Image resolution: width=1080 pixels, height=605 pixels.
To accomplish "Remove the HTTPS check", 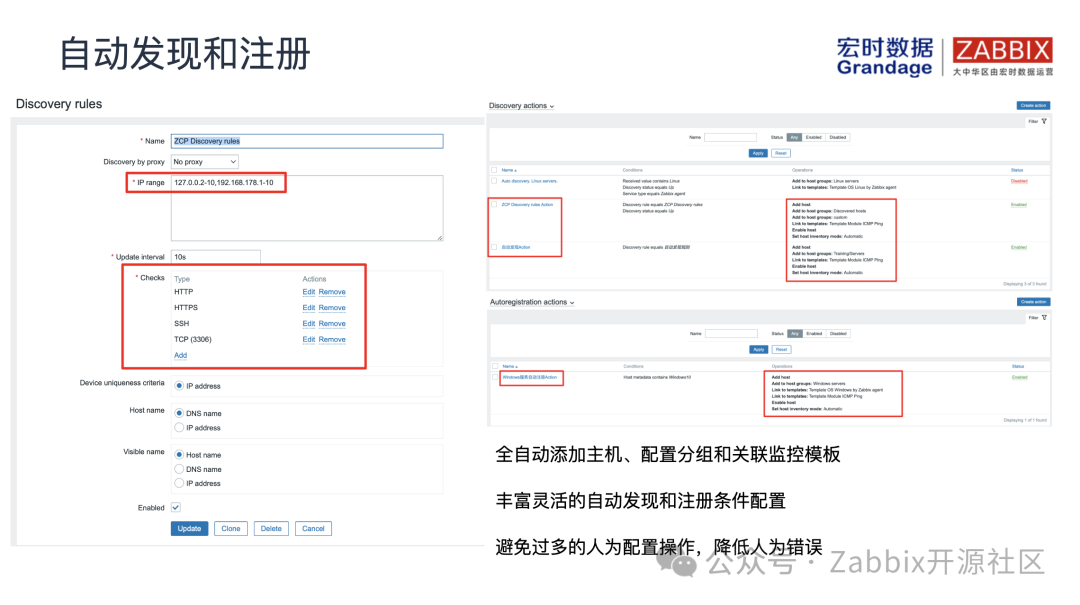I will click(x=332, y=308).
